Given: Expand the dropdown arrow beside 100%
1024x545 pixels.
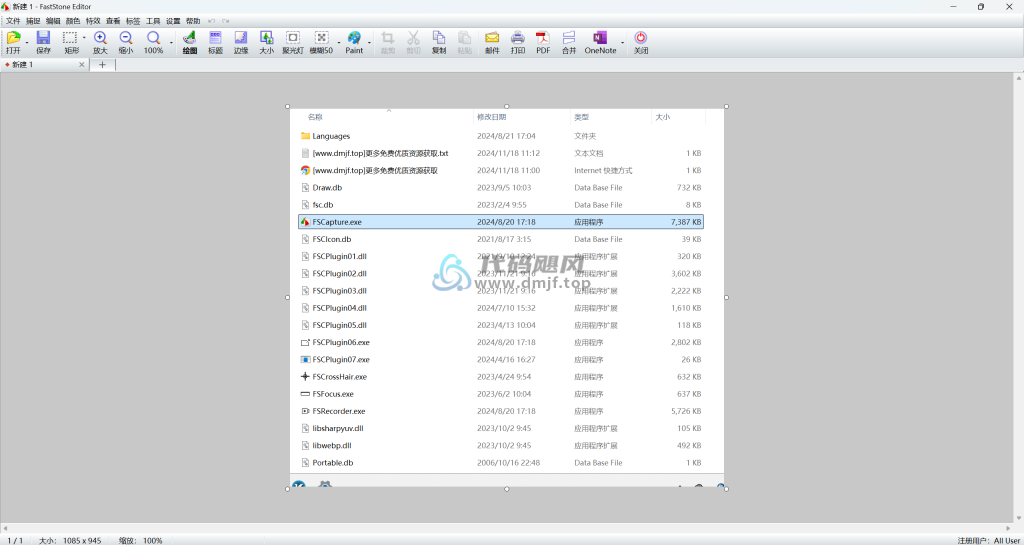Looking at the screenshot, I should click(172, 42).
